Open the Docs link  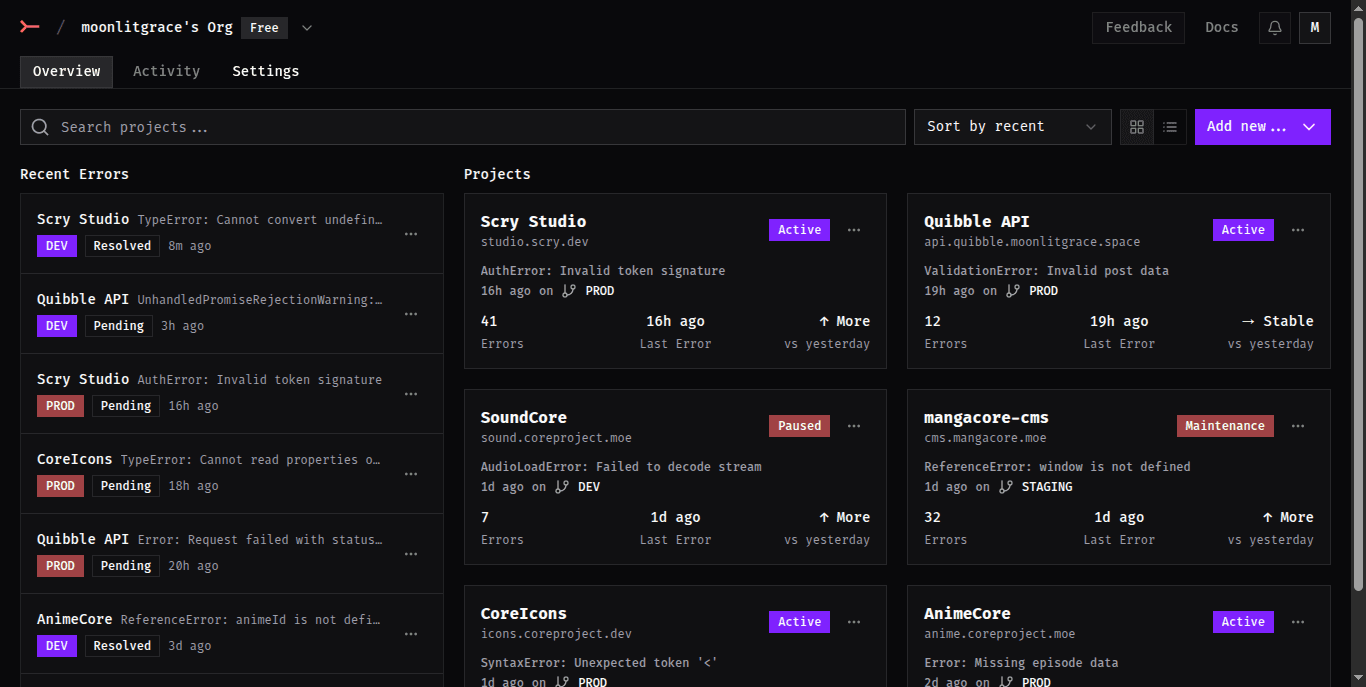click(x=1222, y=28)
